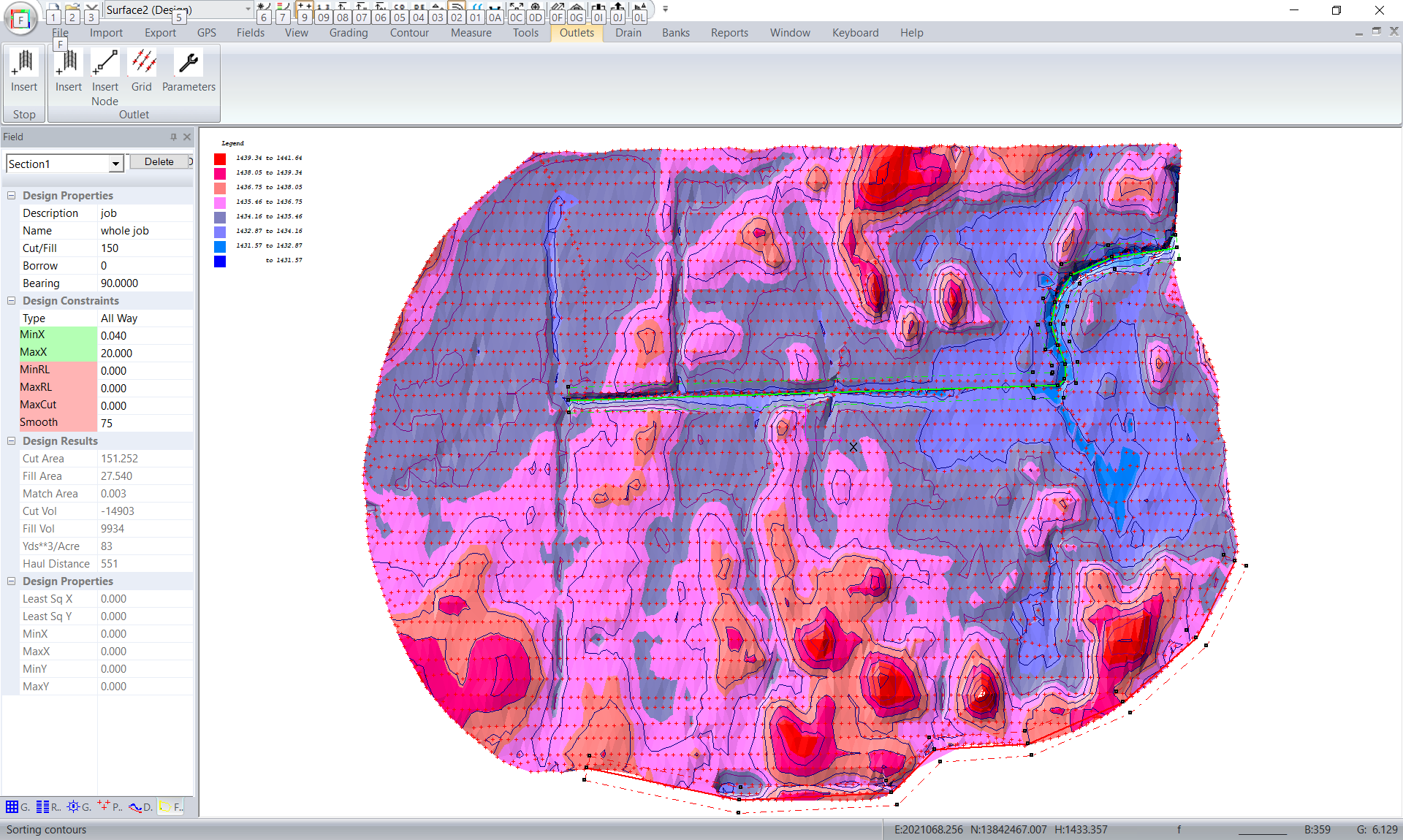
Task: Open the Section1 dropdown list
Action: [115, 164]
